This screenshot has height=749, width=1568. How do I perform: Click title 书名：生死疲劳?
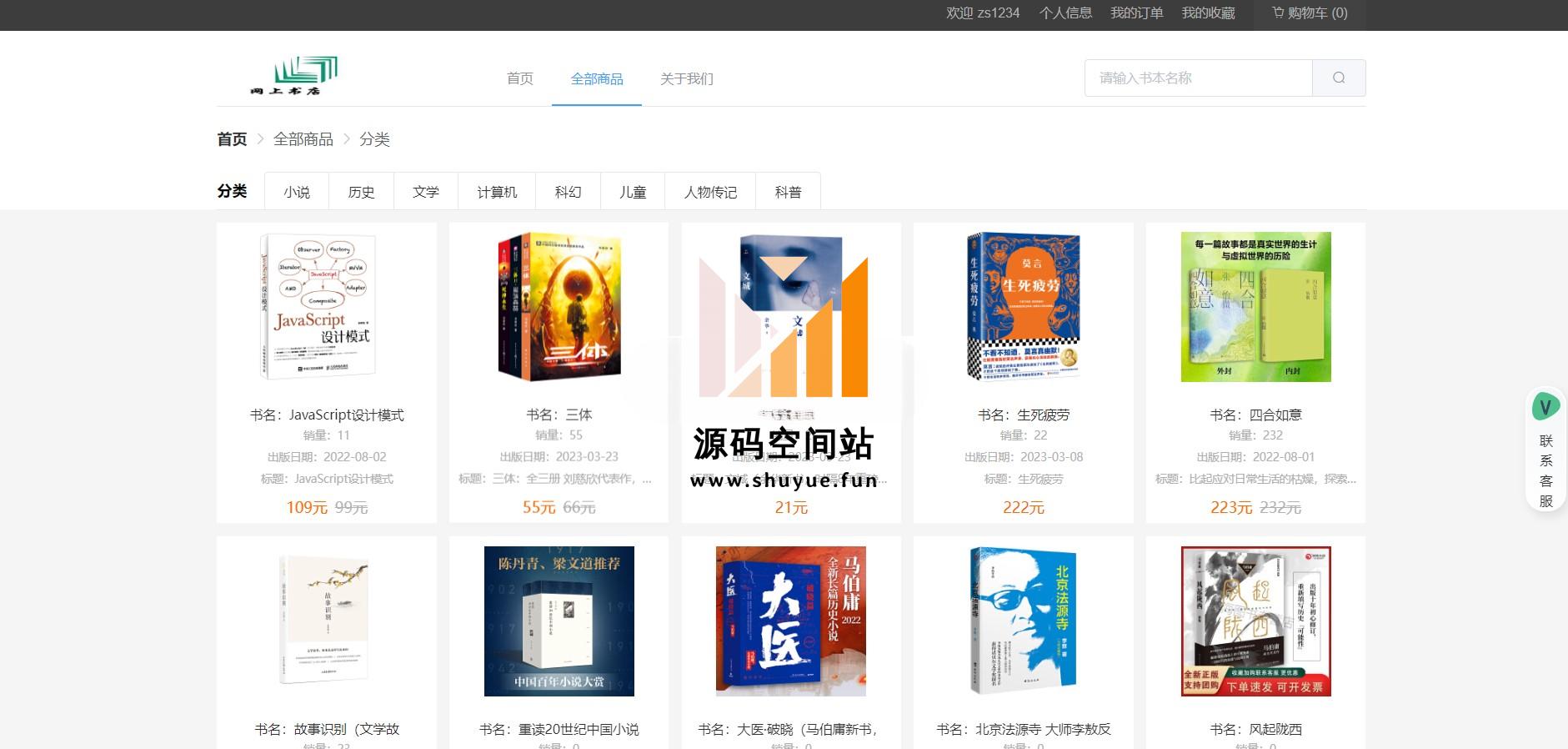coord(1024,415)
